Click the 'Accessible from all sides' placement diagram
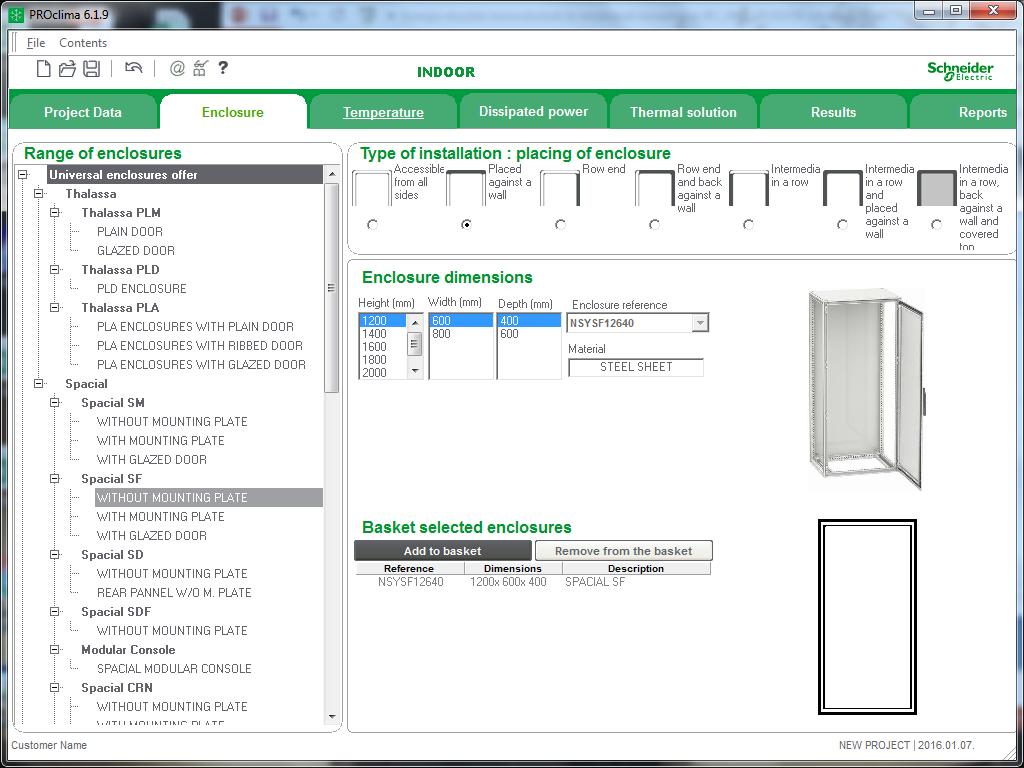The width and height of the screenshot is (1024, 768). pos(372,188)
